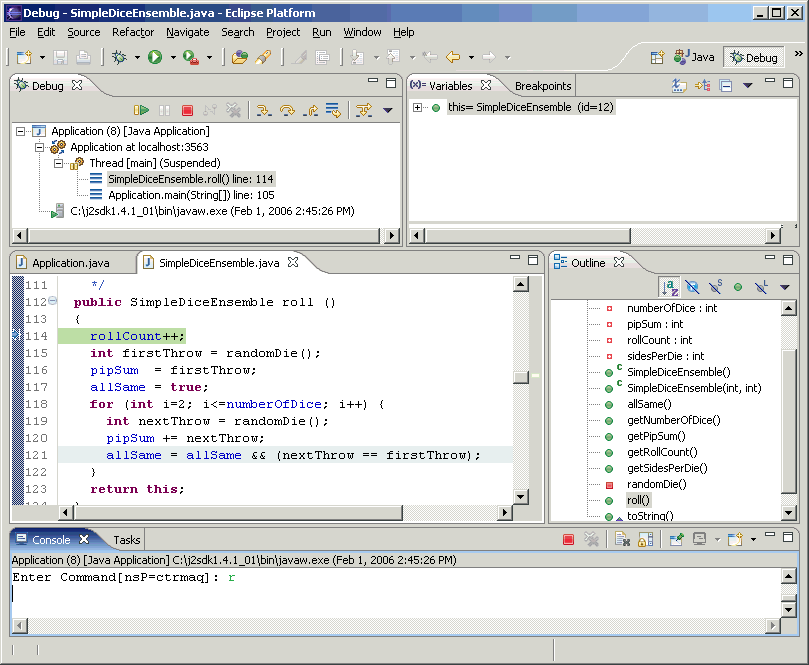This screenshot has height=665, width=809.
Task: Expand the 'this= SimpleDiceEnsemble' variable node
Action: (418, 108)
